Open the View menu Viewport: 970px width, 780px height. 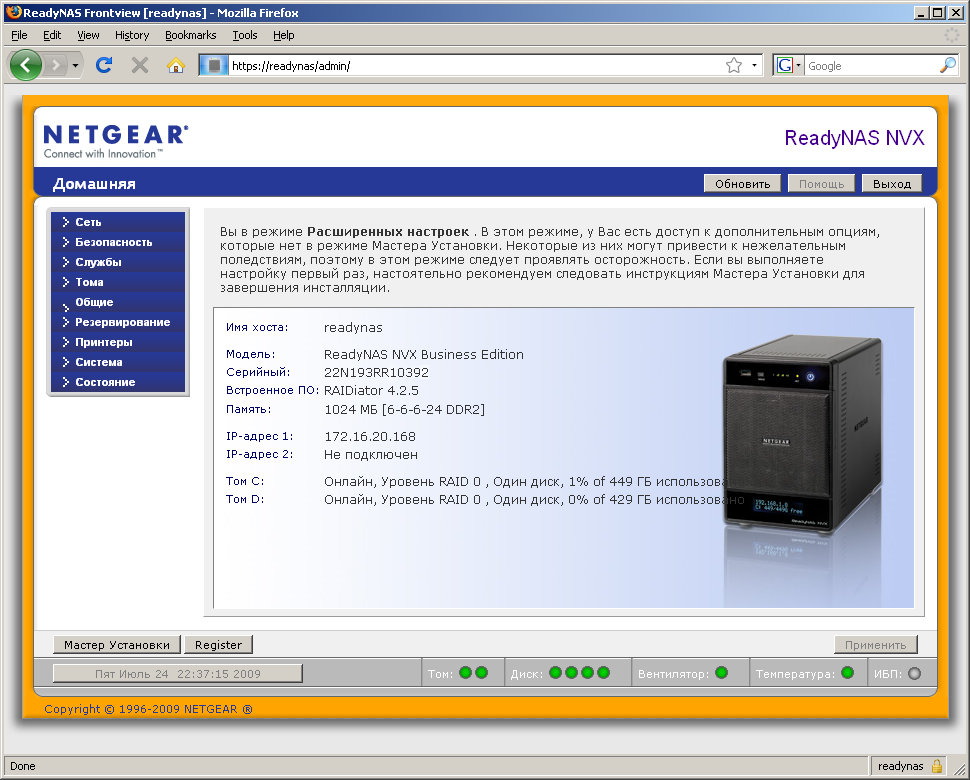(88, 35)
